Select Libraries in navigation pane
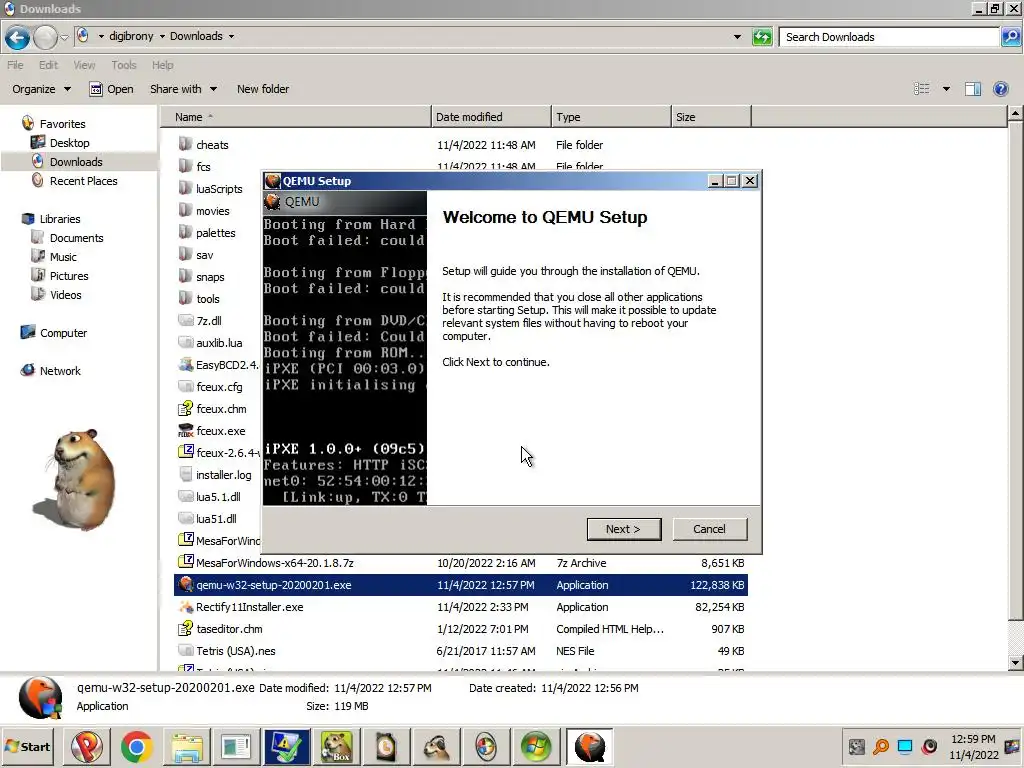 click(x=59, y=219)
